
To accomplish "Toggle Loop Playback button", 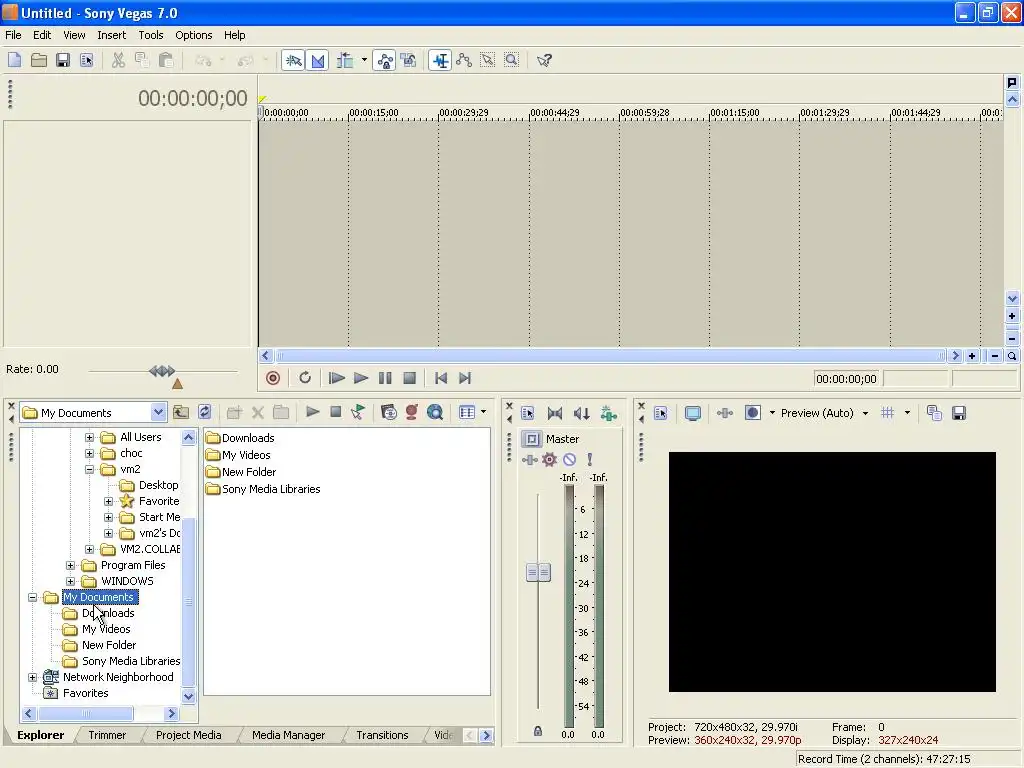I will tap(304, 378).
